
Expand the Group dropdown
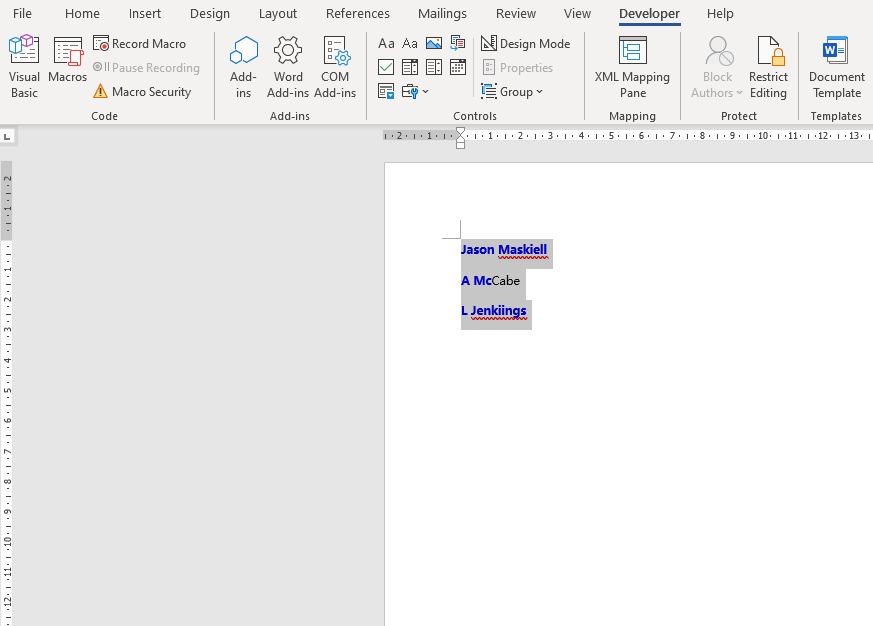[x=512, y=91]
